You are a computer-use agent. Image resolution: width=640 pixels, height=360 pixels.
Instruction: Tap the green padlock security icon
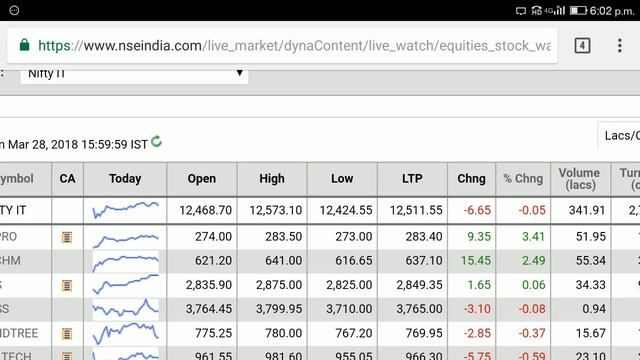pyautogui.click(x=24, y=45)
